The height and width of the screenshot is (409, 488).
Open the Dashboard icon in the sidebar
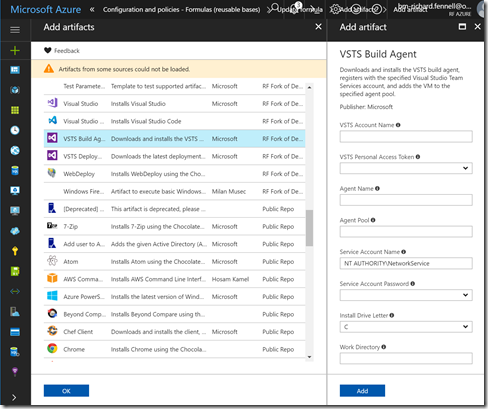[15, 70]
